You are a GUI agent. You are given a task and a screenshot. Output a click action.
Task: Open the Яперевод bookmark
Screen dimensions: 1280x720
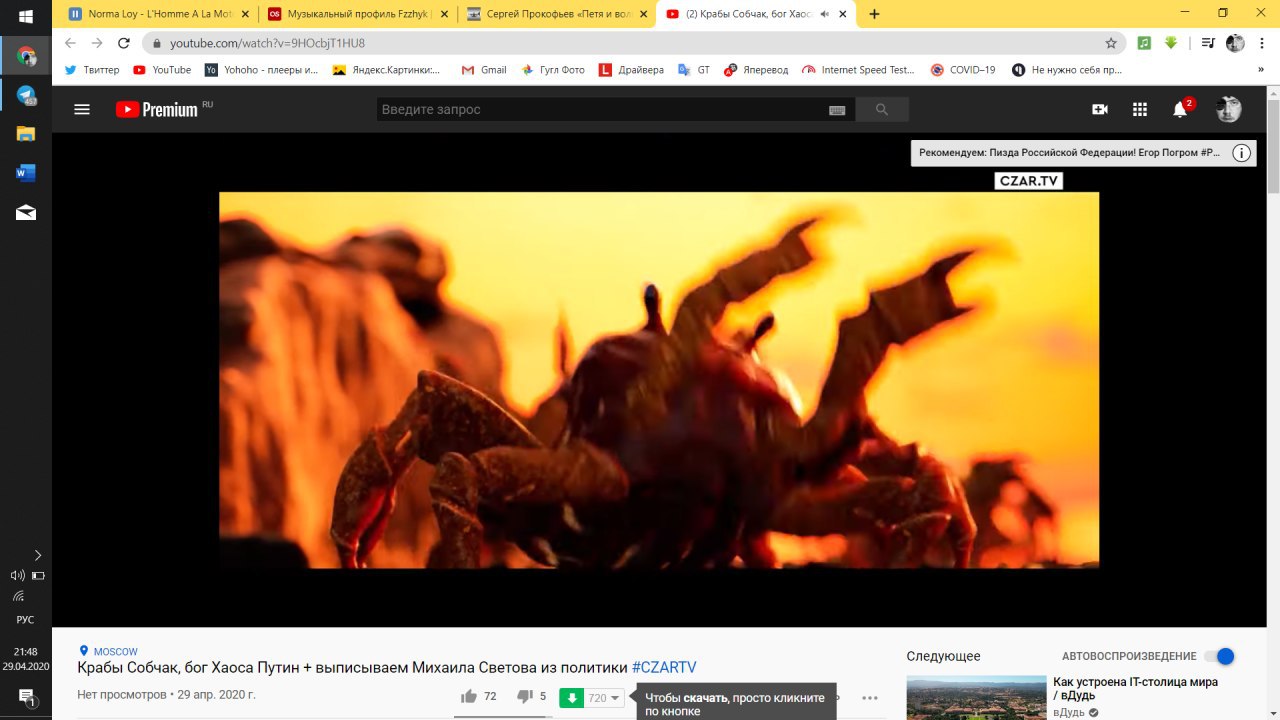click(x=756, y=70)
